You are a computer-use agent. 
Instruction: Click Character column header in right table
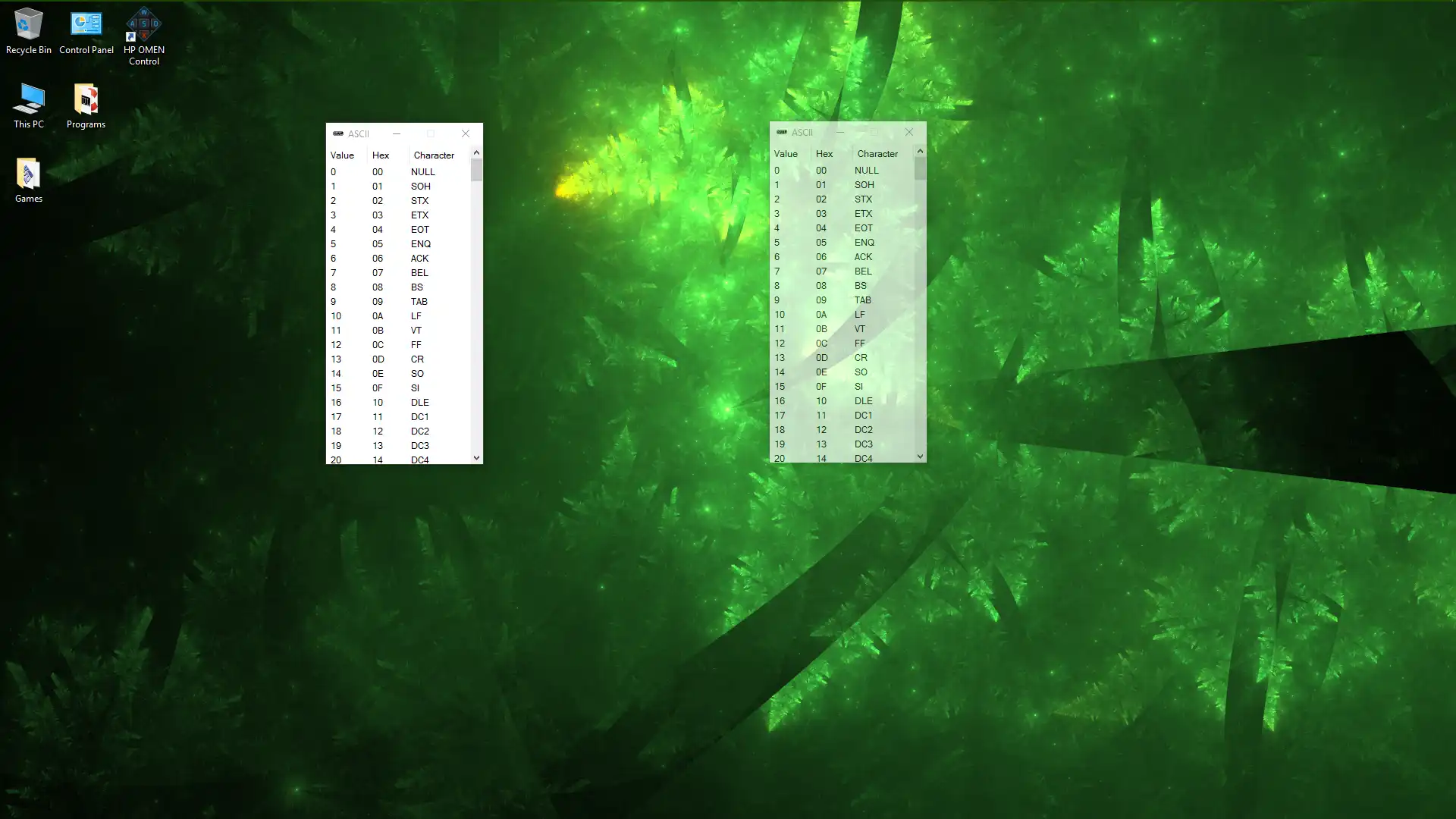pyautogui.click(x=877, y=153)
